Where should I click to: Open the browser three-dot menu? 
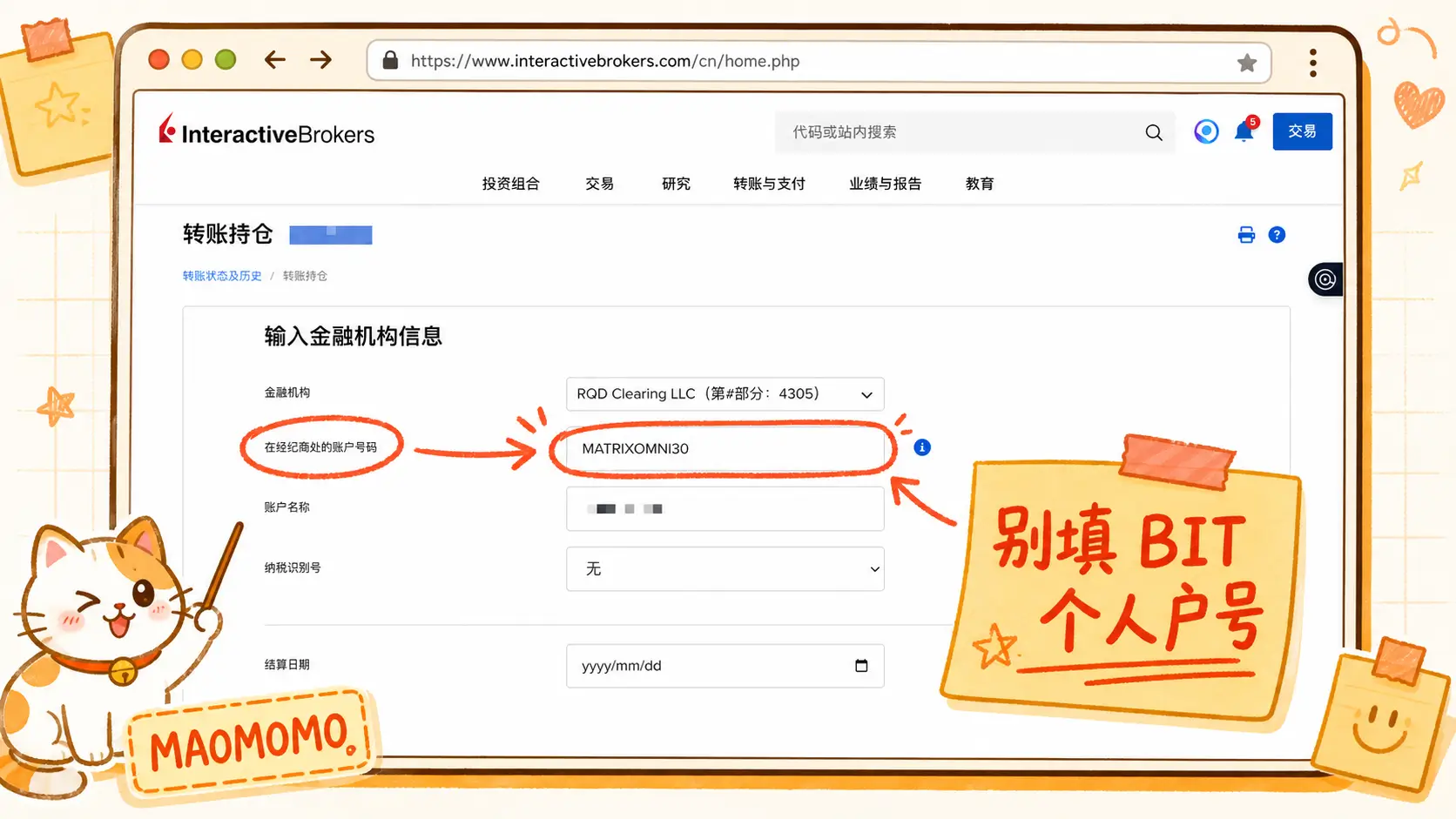1312,63
